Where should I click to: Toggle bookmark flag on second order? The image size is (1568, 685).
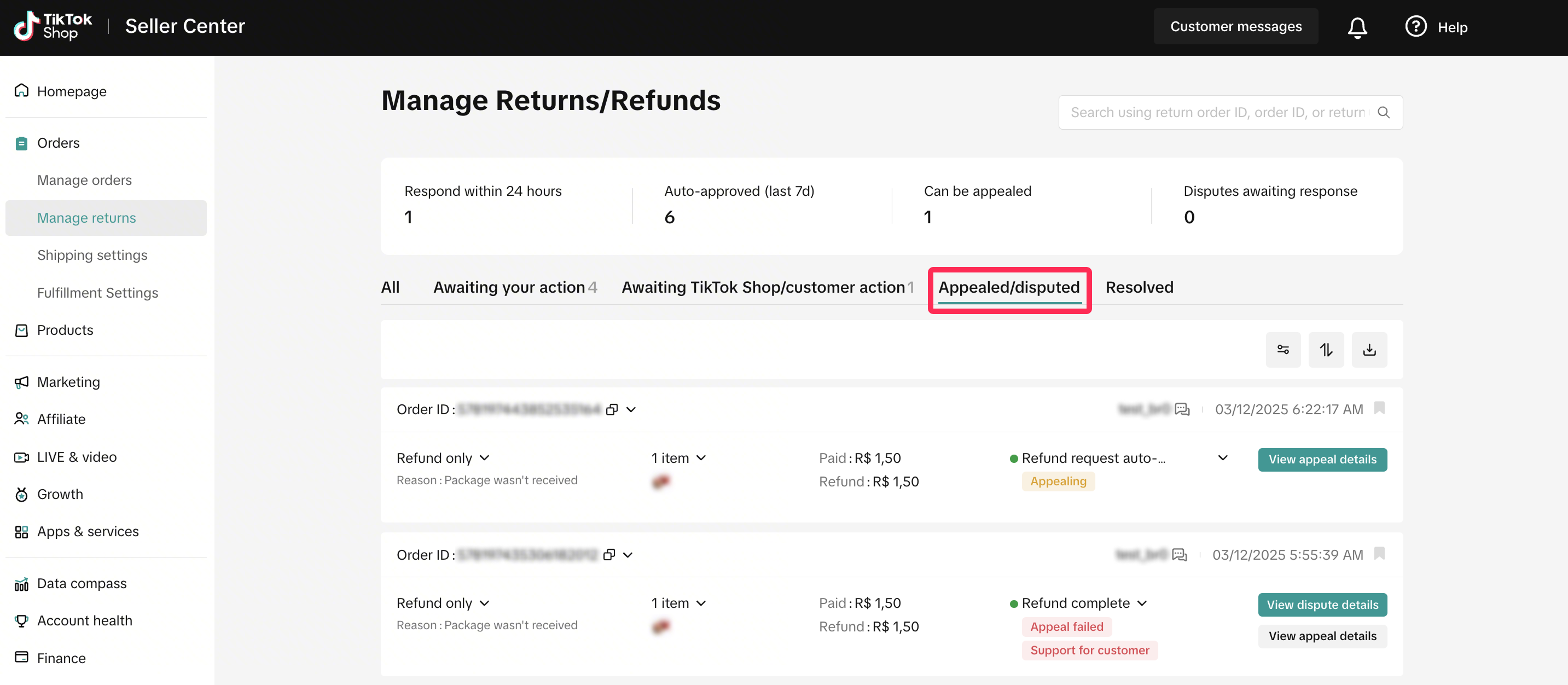click(1379, 554)
